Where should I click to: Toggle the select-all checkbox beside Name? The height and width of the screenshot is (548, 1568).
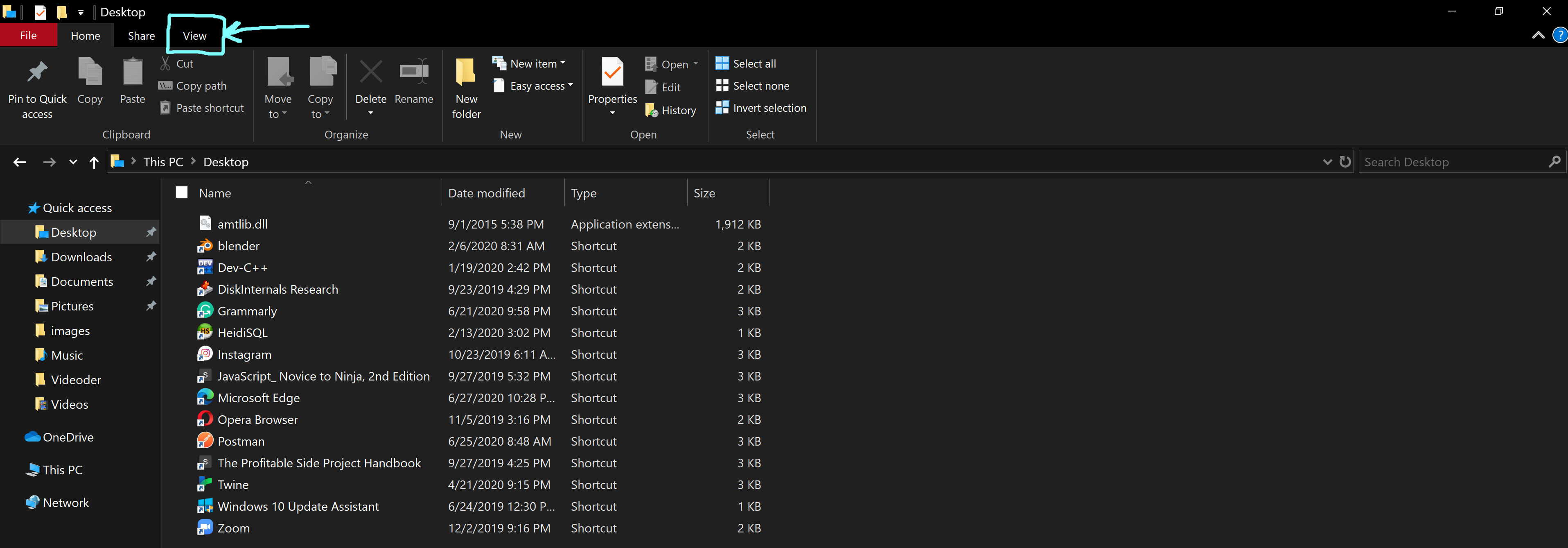tap(181, 192)
